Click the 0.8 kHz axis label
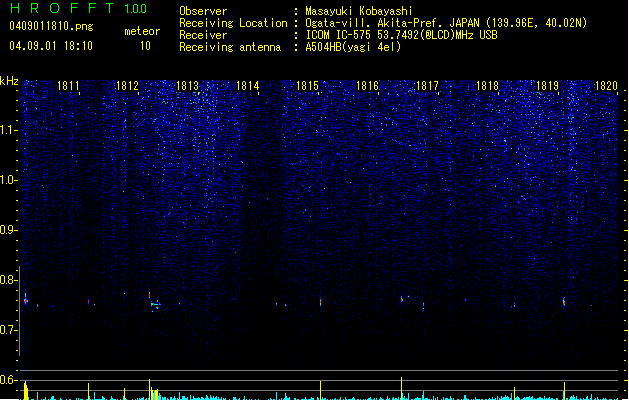Image resolution: width=629 pixels, height=400 pixels. [9, 280]
